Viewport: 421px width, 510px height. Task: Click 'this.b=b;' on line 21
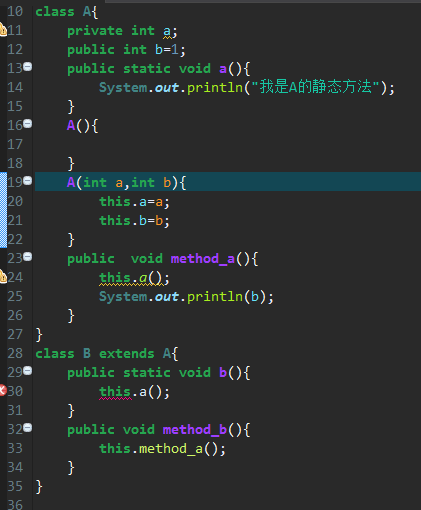click(x=134, y=221)
